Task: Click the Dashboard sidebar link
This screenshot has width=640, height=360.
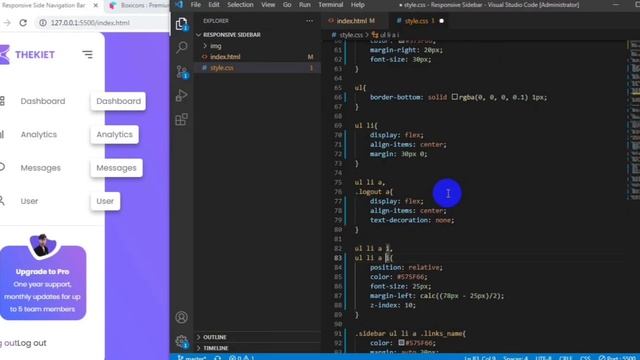Action: (x=43, y=101)
